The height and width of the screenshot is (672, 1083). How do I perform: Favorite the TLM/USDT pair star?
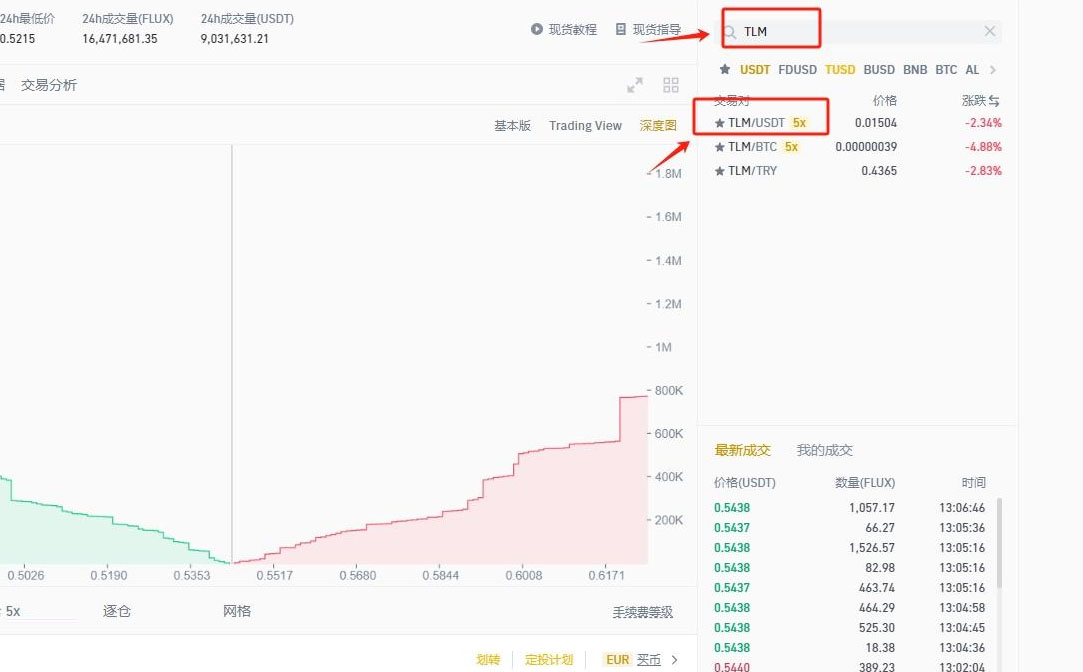[719, 123]
